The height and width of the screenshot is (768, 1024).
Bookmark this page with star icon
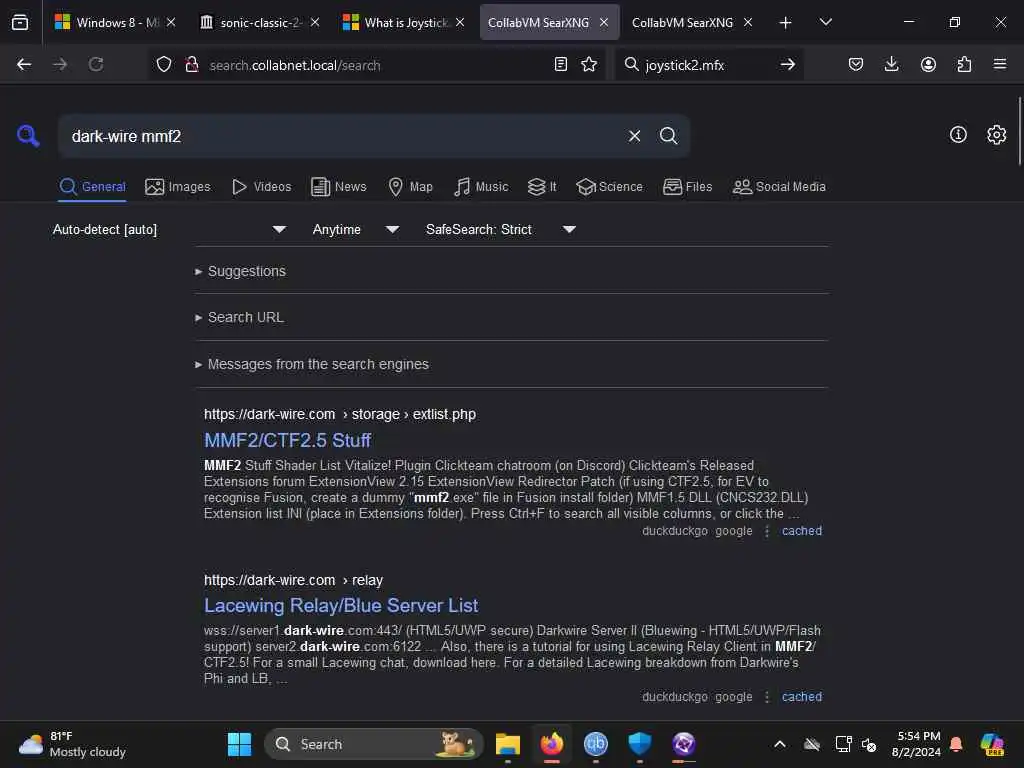[589, 65]
